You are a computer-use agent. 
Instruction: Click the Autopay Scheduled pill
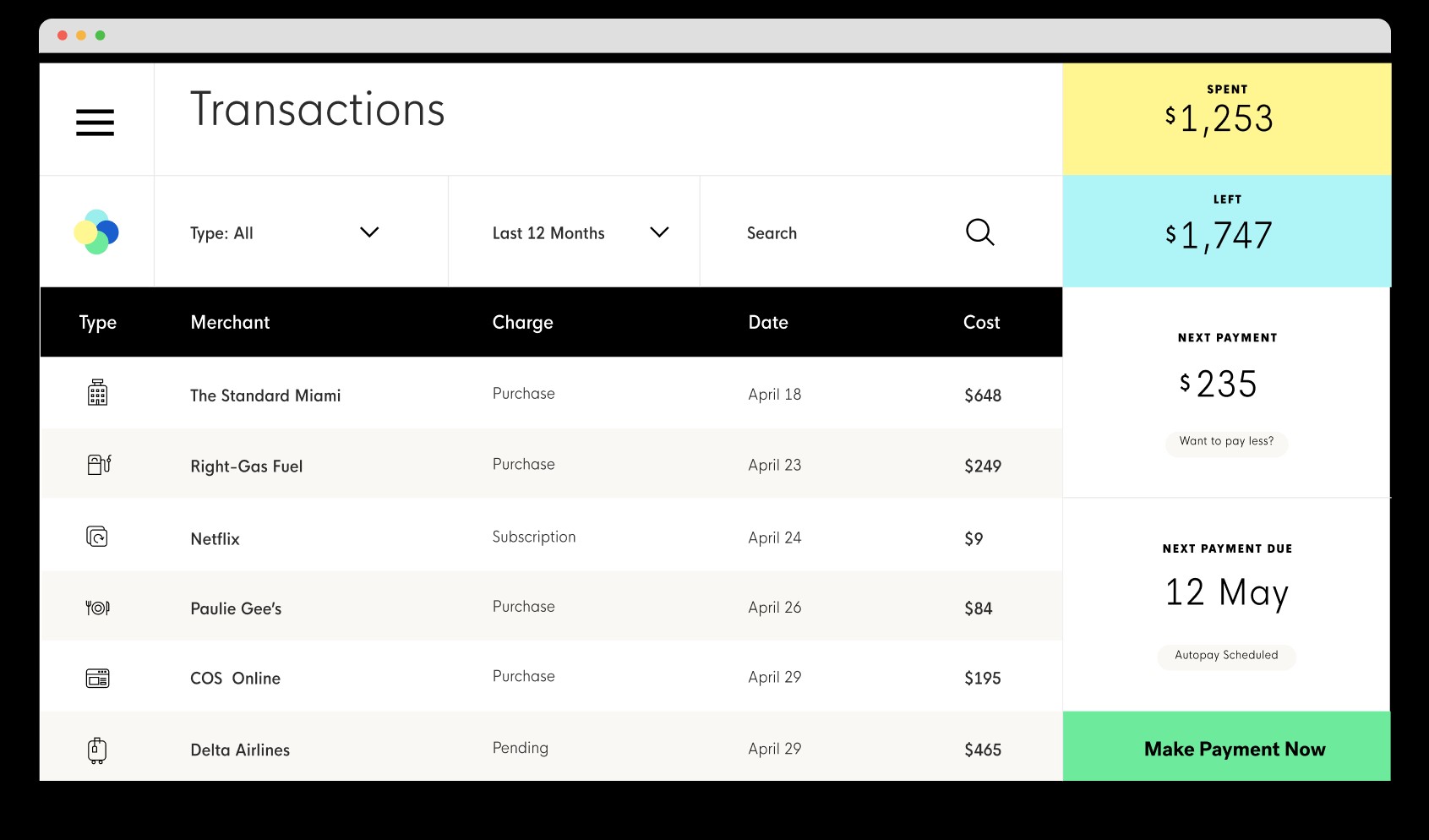click(1226, 656)
